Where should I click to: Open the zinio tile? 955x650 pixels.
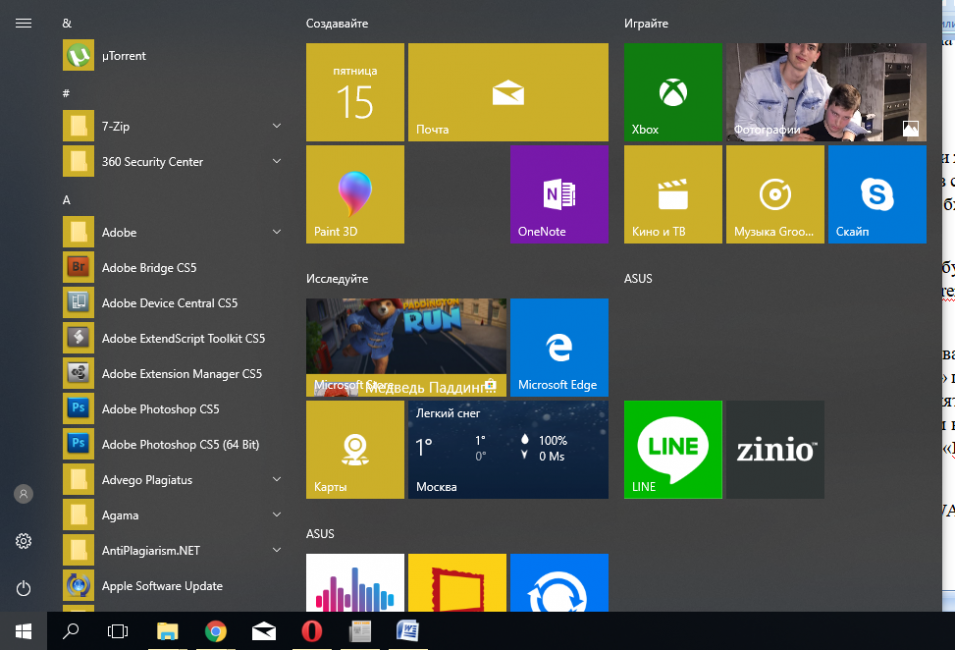[x=775, y=450]
